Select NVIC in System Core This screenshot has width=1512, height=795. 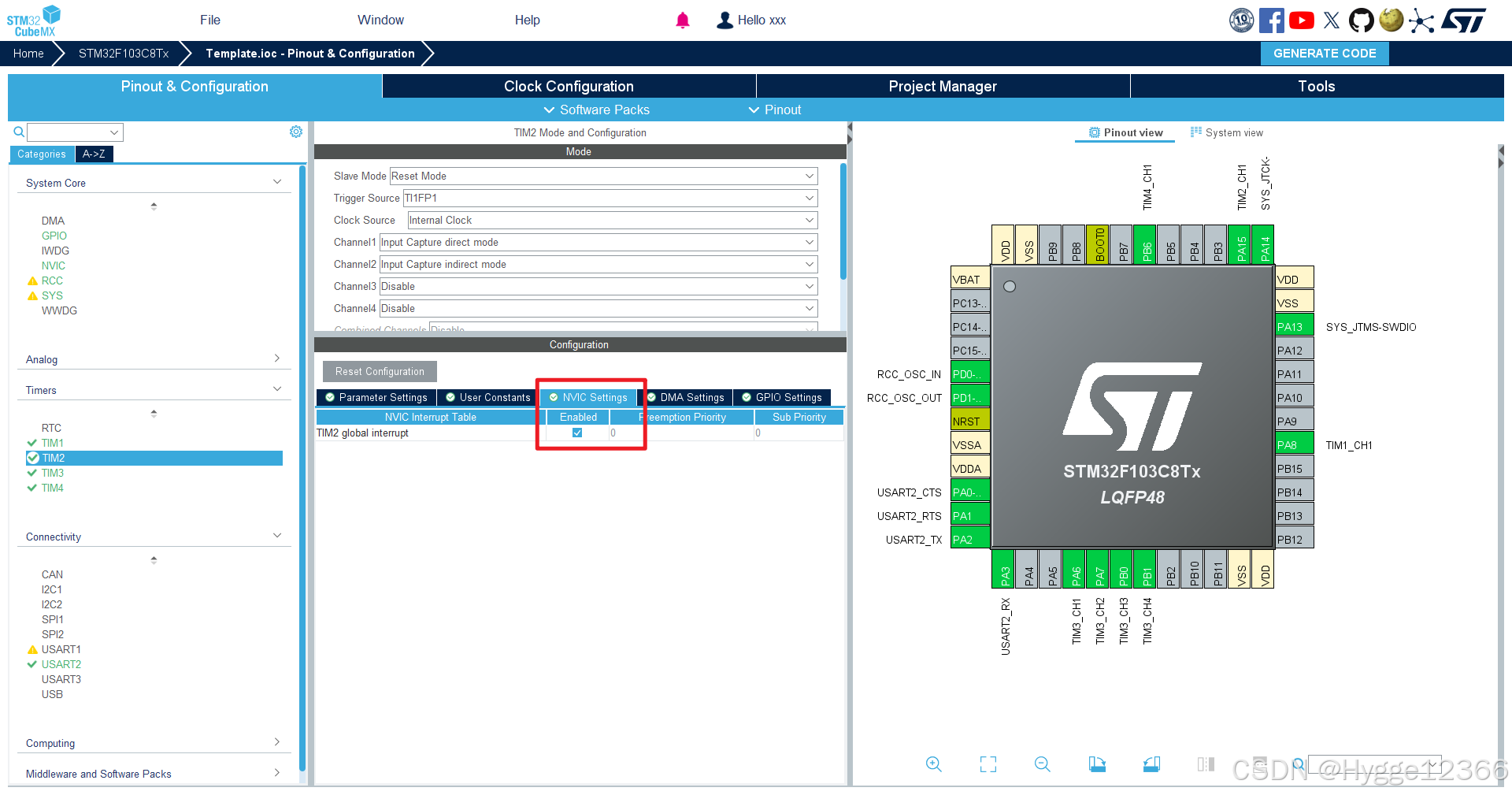54,266
